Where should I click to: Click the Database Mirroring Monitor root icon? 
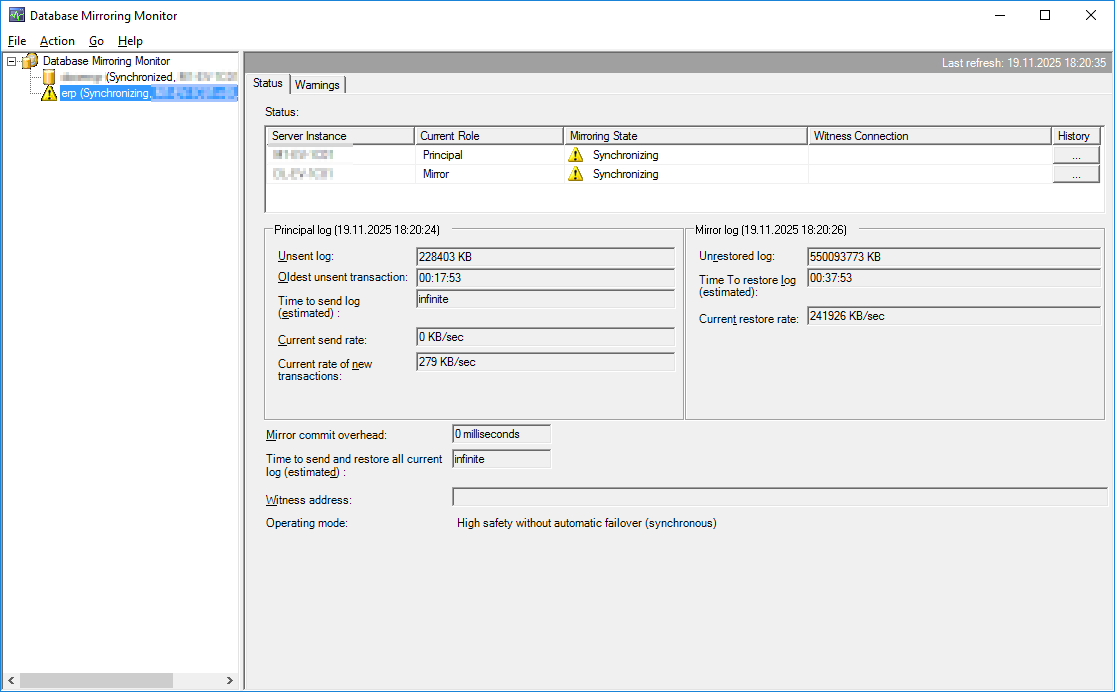[30, 61]
